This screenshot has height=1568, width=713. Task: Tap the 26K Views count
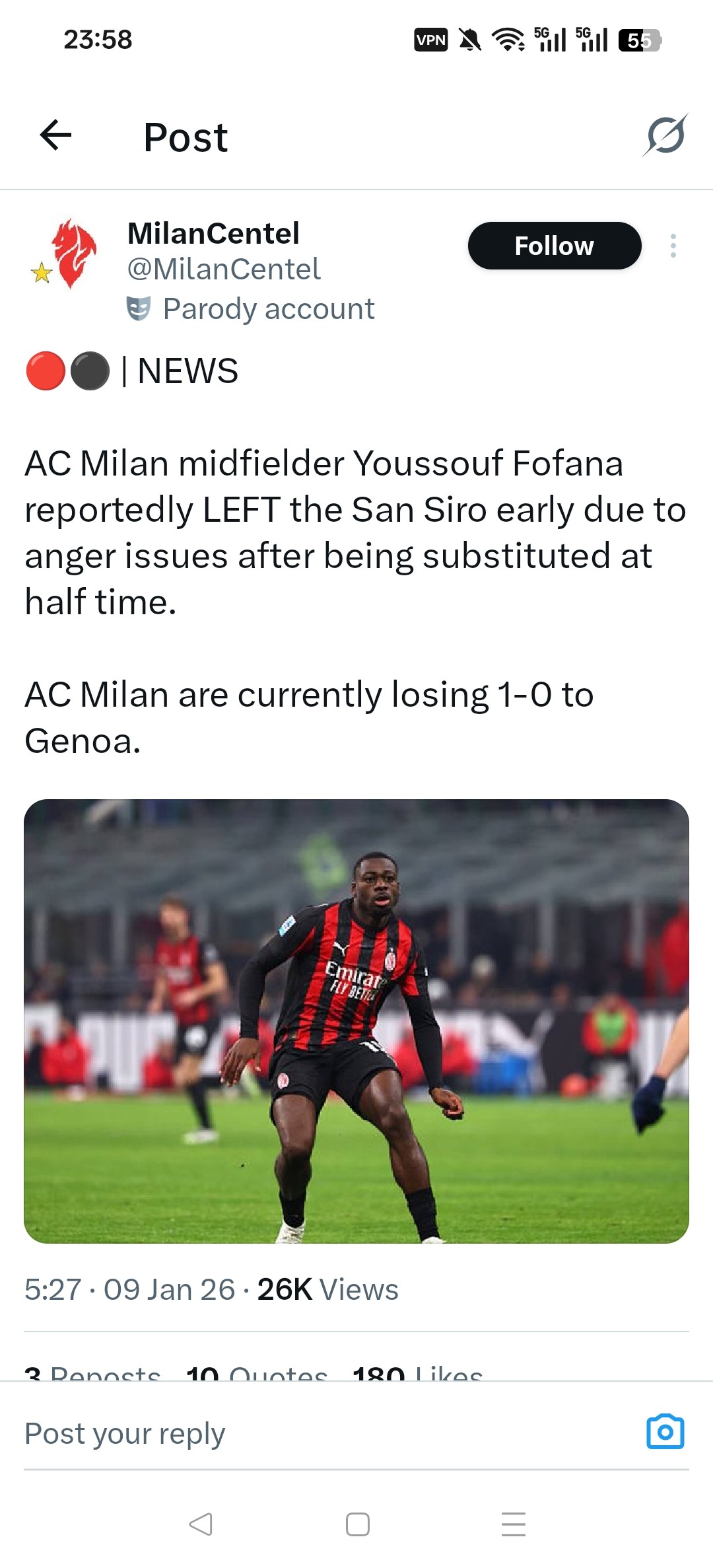pyautogui.click(x=327, y=1289)
